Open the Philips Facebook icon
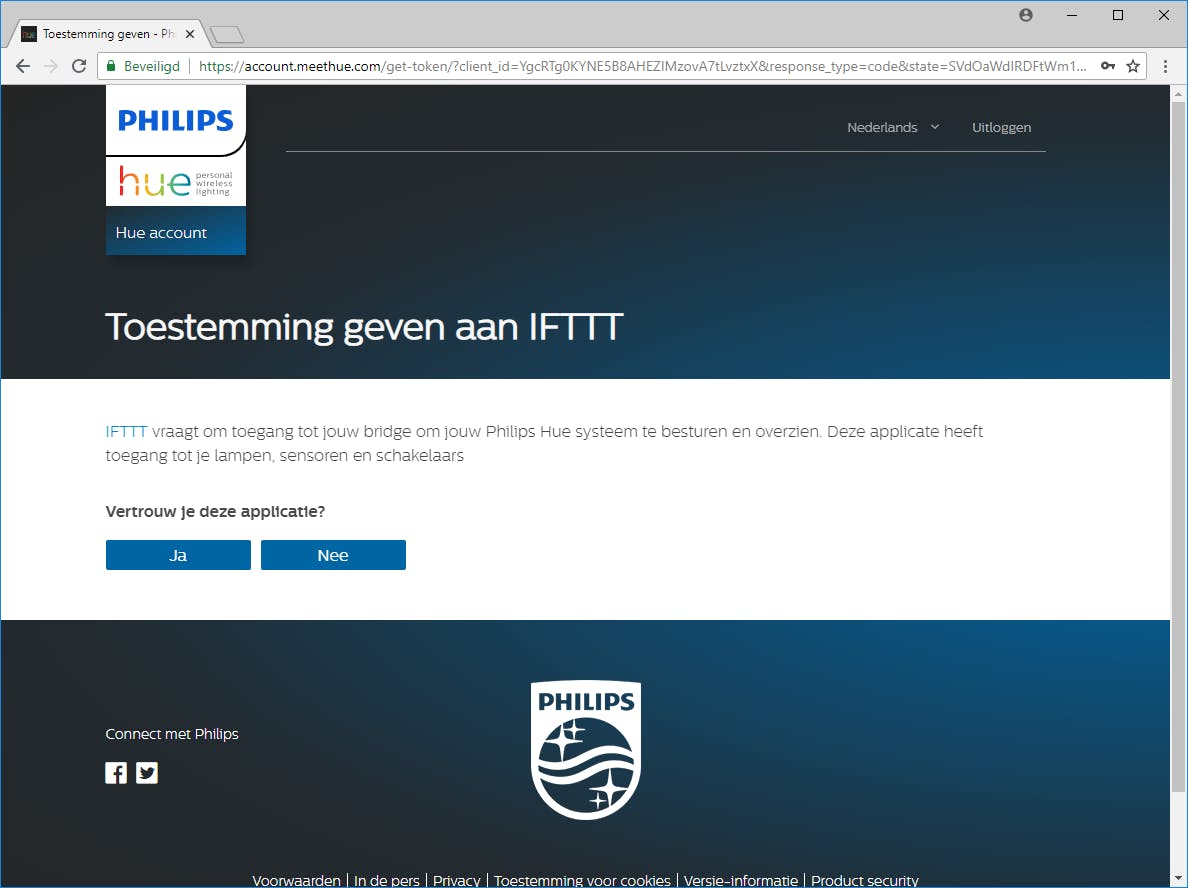Viewport: 1188px width, 888px height. pos(116,773)
